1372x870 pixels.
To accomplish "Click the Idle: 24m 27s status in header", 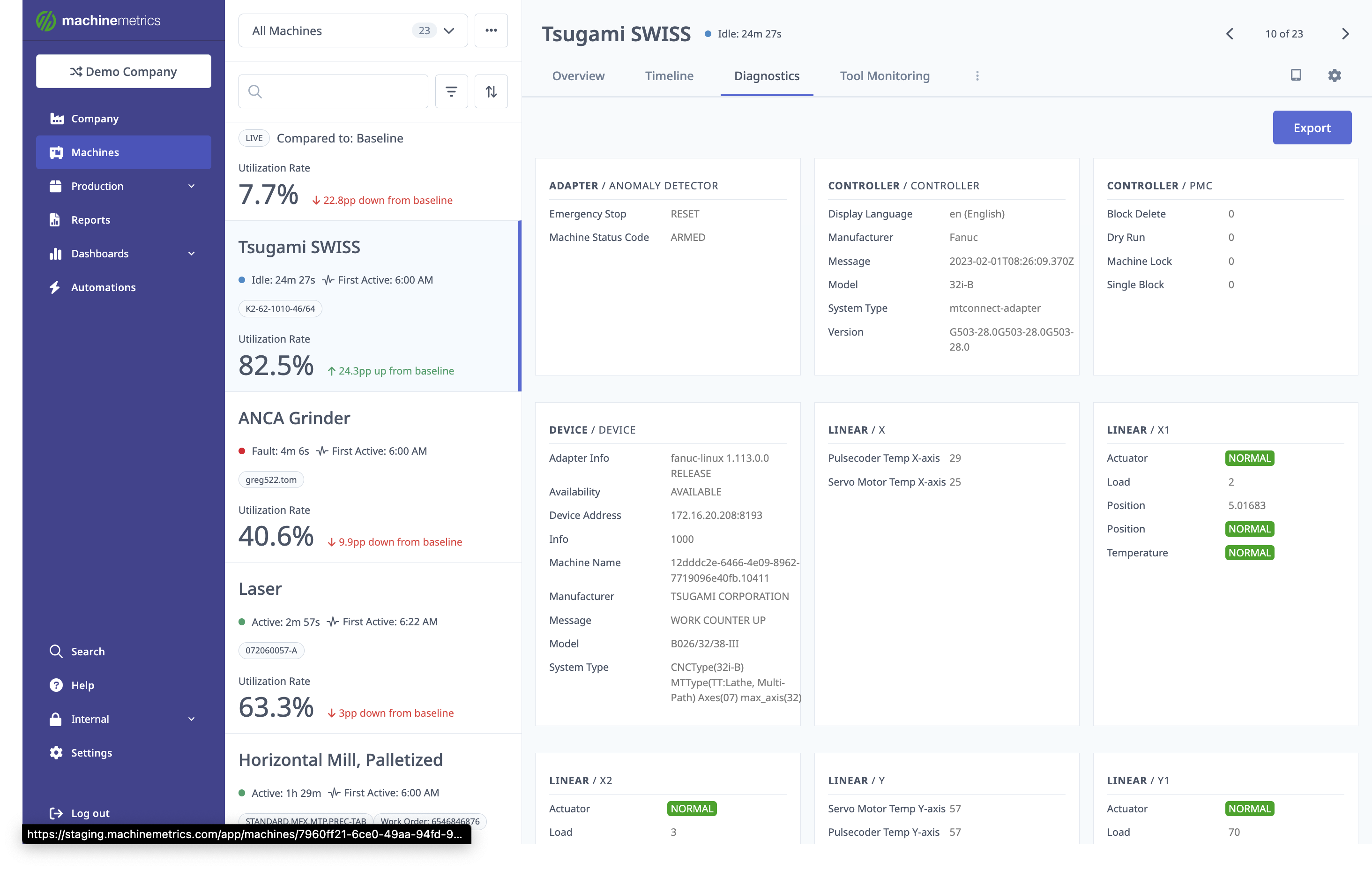I will (x=742, y=34).
